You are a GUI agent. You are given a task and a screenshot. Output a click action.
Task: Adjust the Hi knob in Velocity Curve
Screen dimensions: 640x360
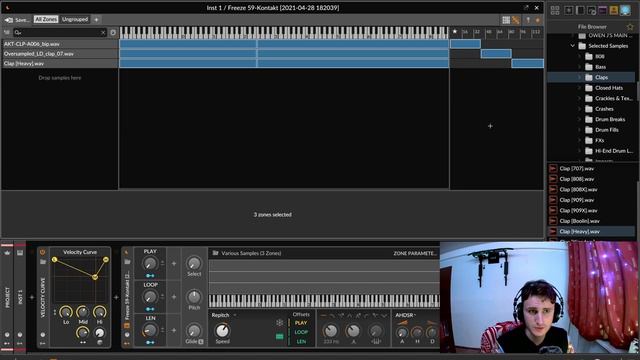click(x=100, y=312)
